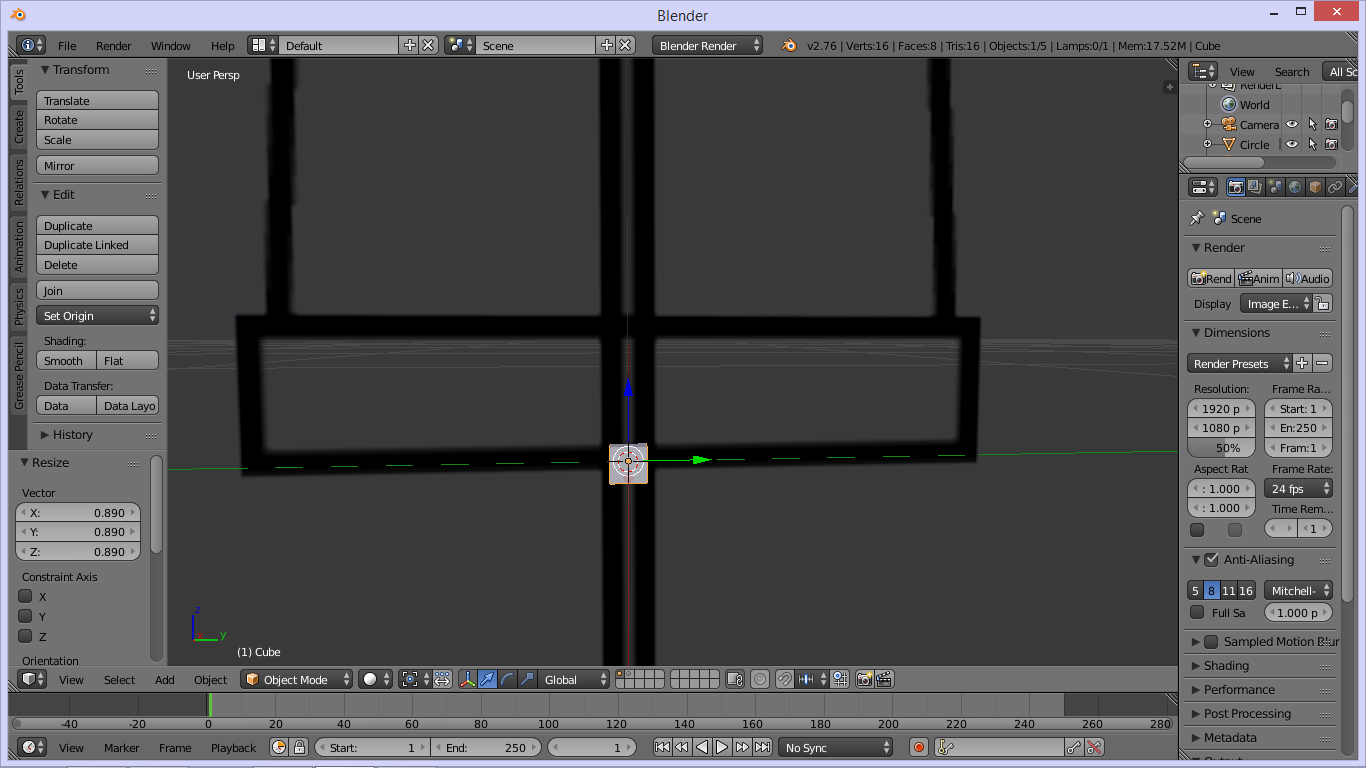
Task: Open the Constraints chain-link properties tab
Action: point(1335,187)
